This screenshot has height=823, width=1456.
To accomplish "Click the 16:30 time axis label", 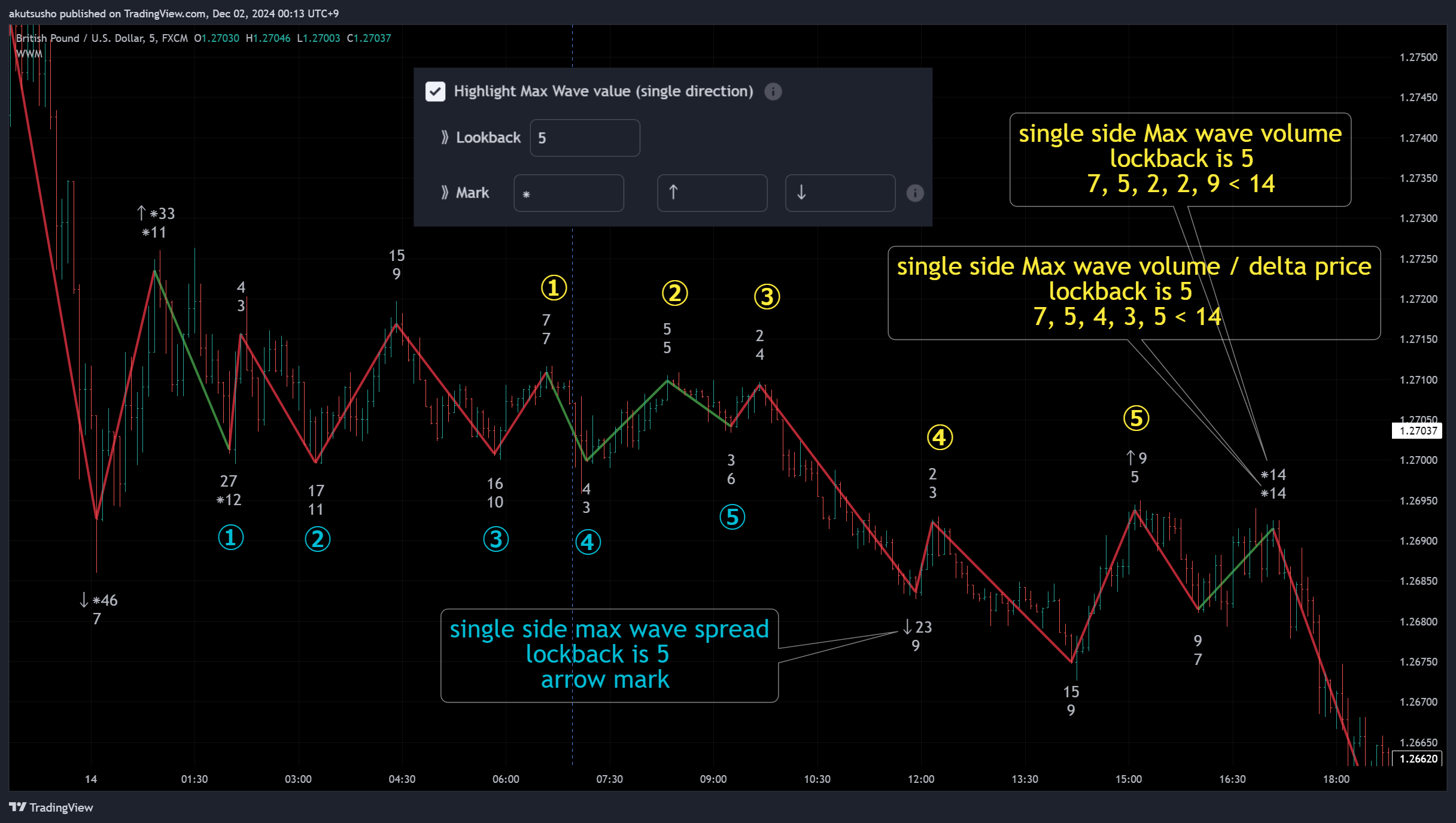I will (x=1232, y=779).
